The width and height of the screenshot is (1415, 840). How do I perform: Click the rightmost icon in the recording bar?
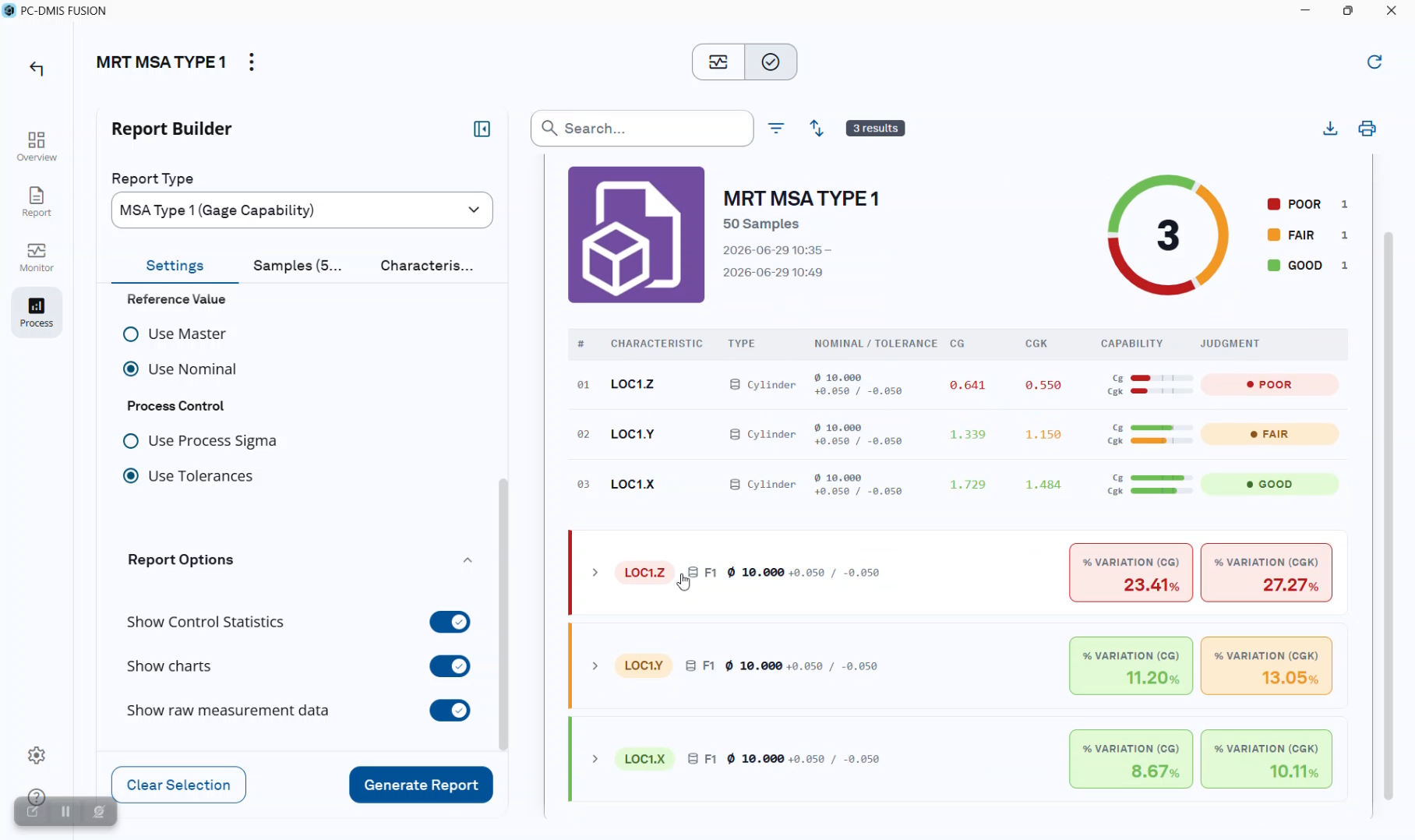pyautogui.click(x=99, y=811)
